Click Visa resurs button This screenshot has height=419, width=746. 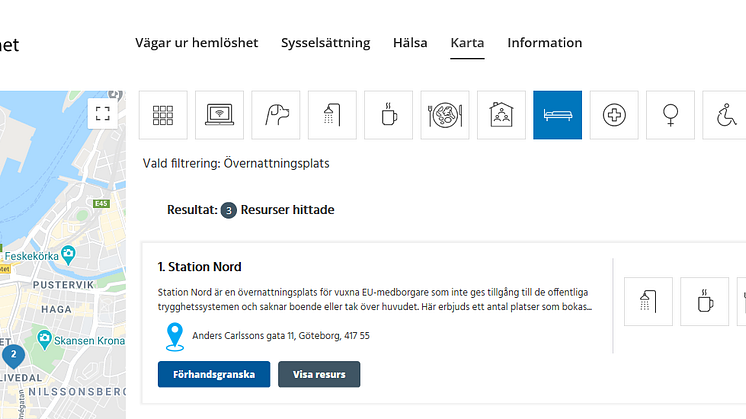pos(319,374)
